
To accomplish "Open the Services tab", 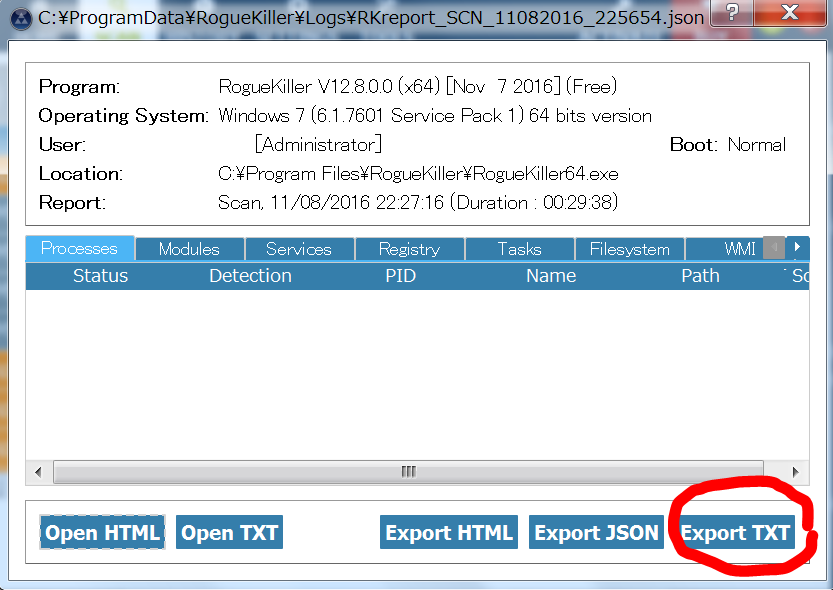I will (x=299, y=249).
